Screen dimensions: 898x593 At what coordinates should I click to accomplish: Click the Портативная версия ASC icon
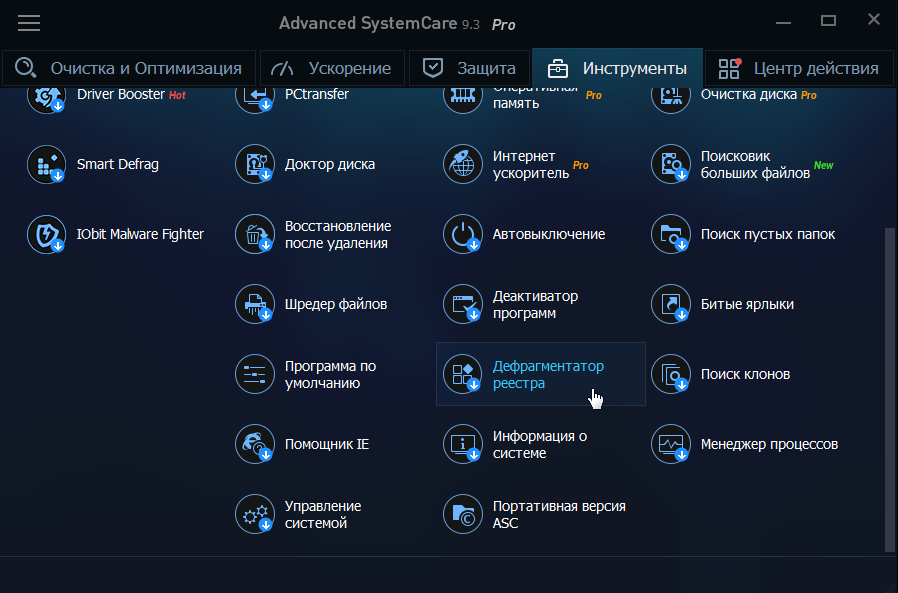pyautogui.click(x=462, y=513)
